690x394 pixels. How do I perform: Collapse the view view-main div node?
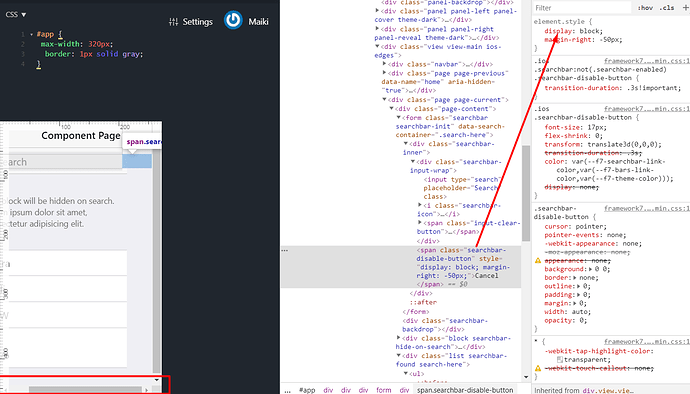[x=377, y=46]
